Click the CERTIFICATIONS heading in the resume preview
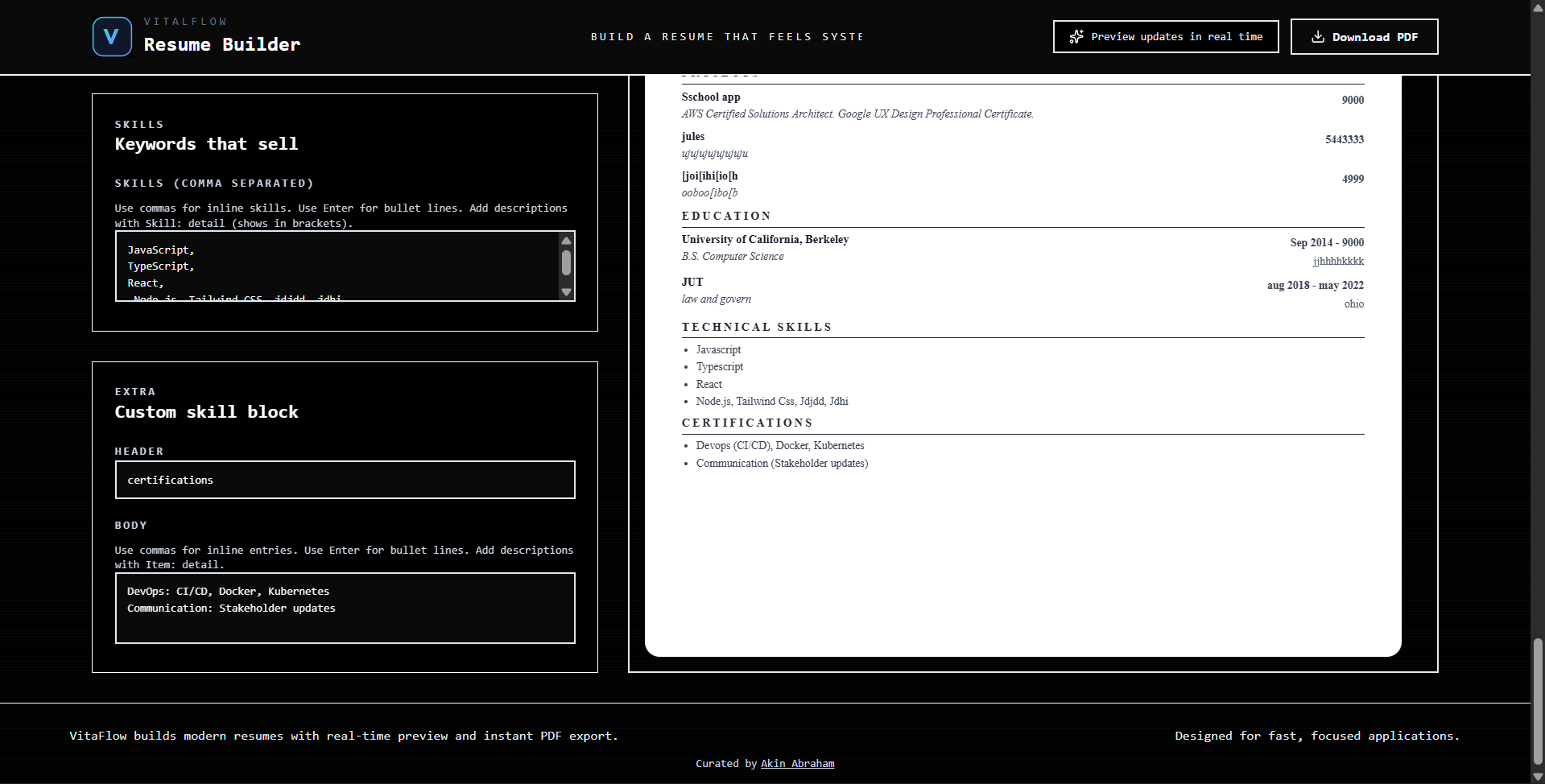Image resolution: width=1545 pixels, height=784 pixels. tap(746, 423)
